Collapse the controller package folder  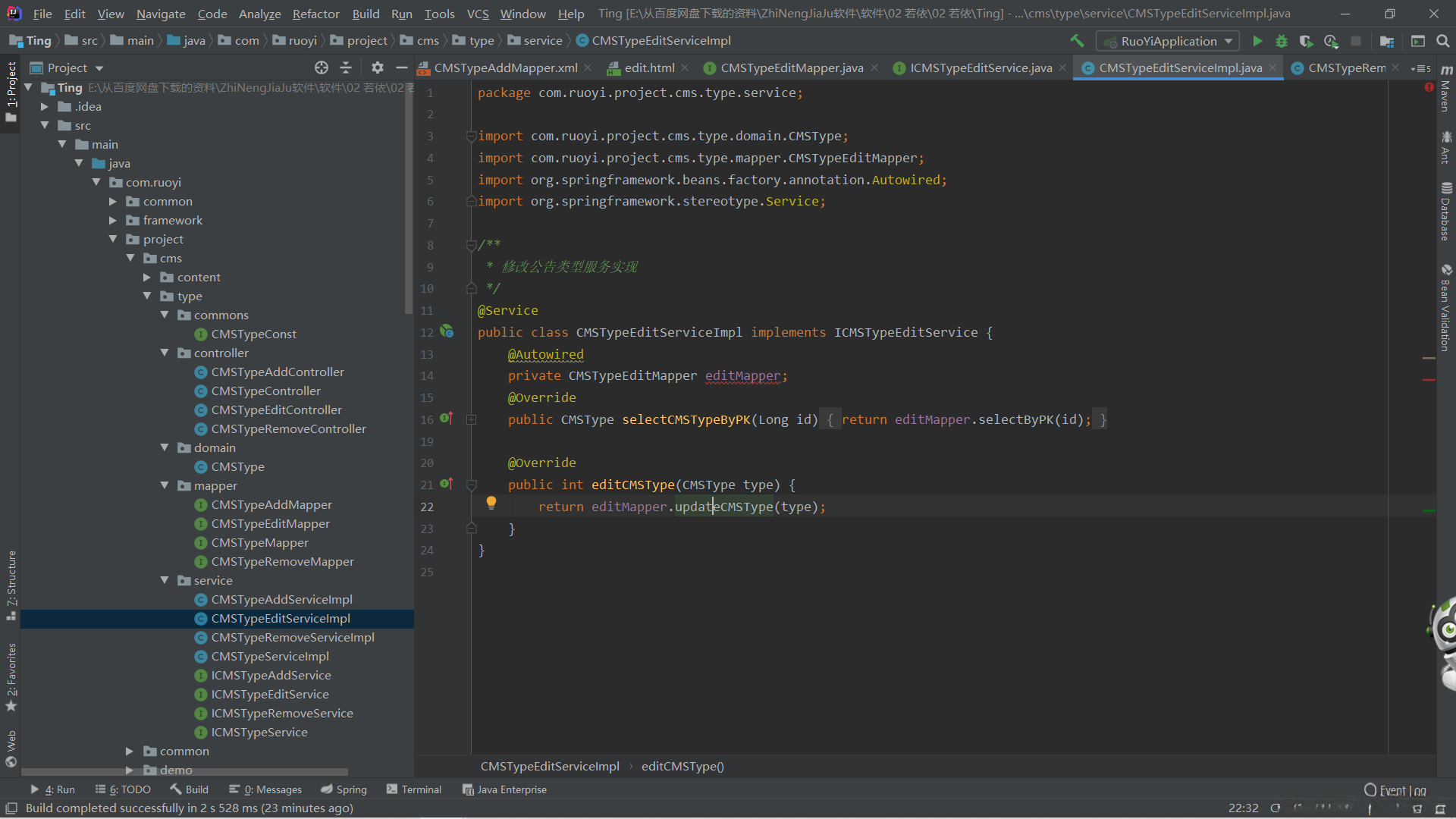pos(165,353)
